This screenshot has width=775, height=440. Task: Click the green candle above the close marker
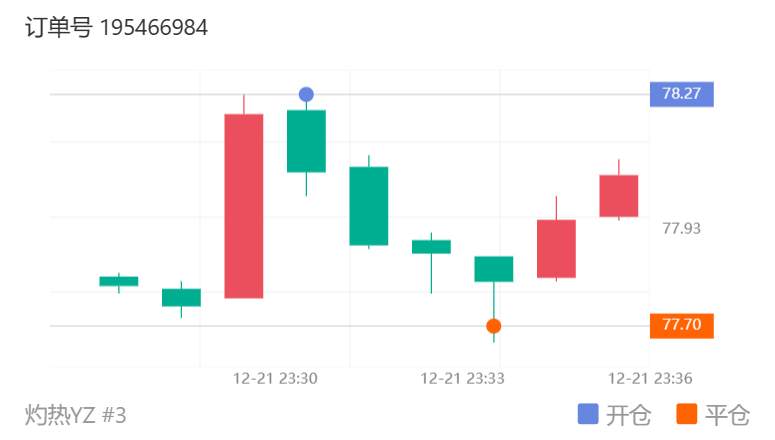494,269
